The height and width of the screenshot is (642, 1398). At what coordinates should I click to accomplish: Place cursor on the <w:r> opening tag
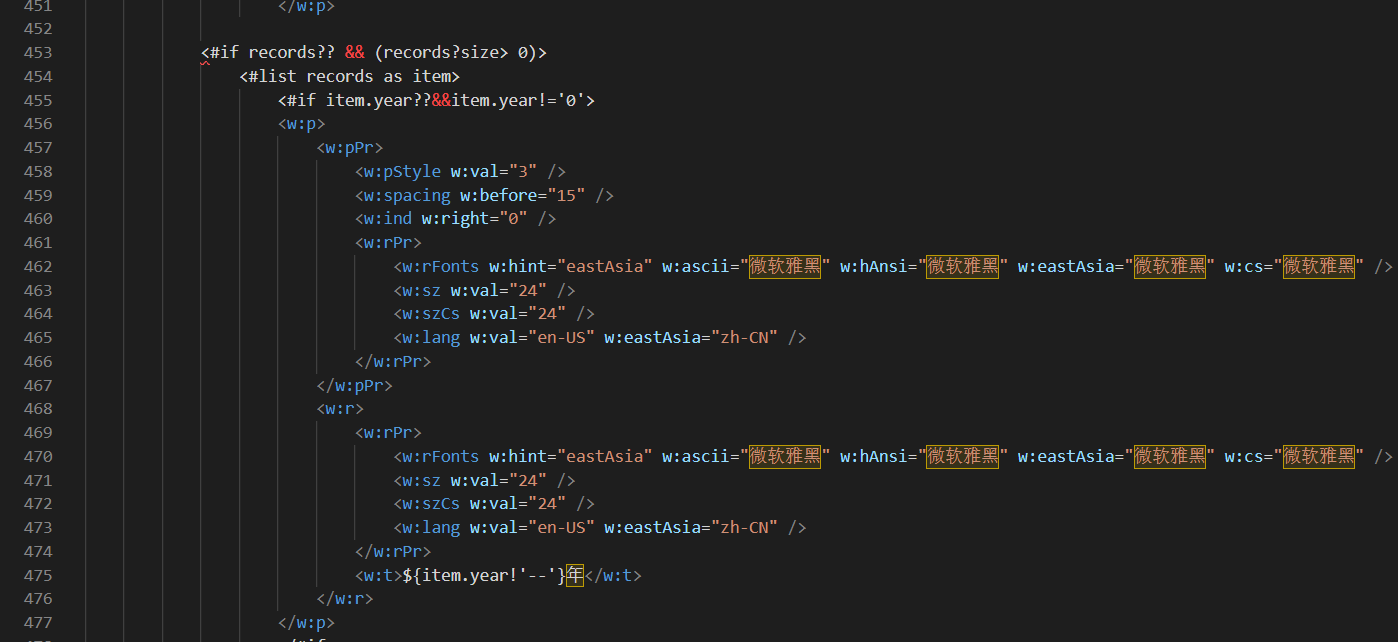340,408
